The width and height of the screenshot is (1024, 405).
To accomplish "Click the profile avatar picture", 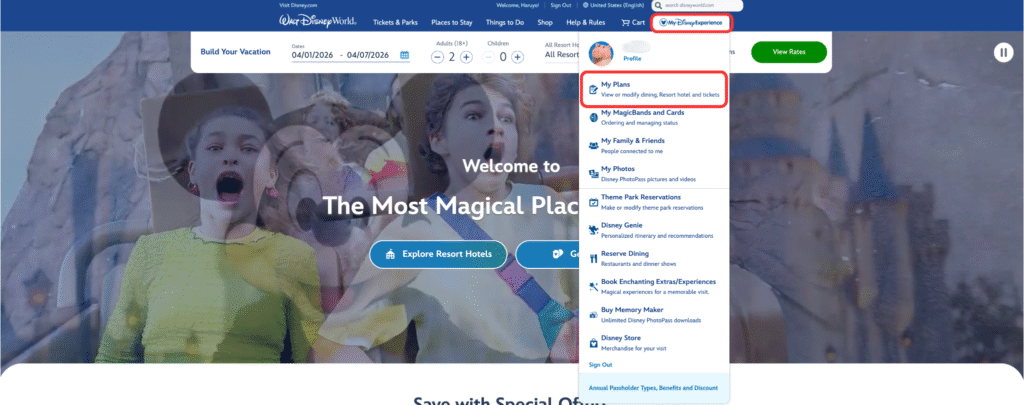I will [x=601, y=53].
